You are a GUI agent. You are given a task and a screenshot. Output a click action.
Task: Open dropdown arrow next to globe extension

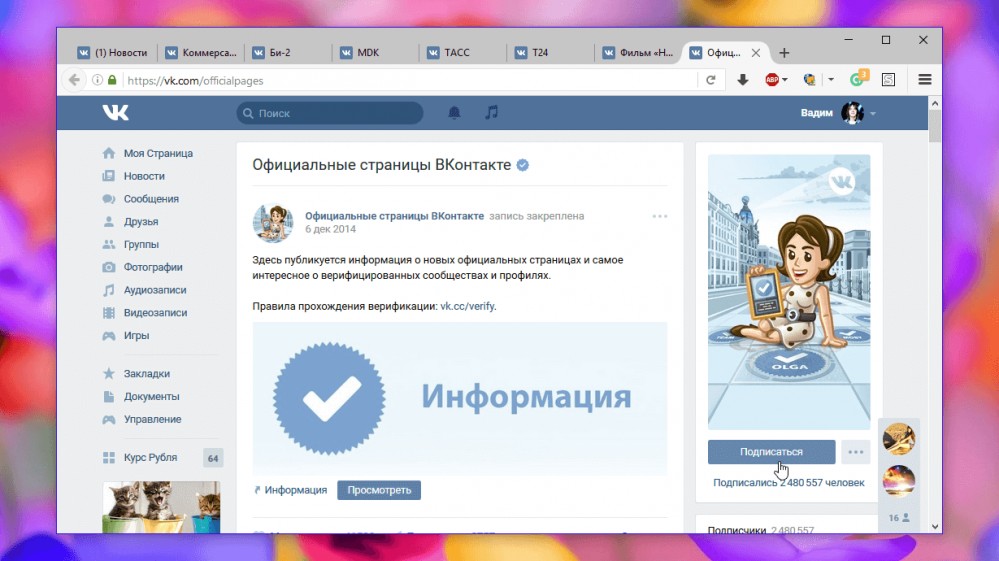coord(831,80)
